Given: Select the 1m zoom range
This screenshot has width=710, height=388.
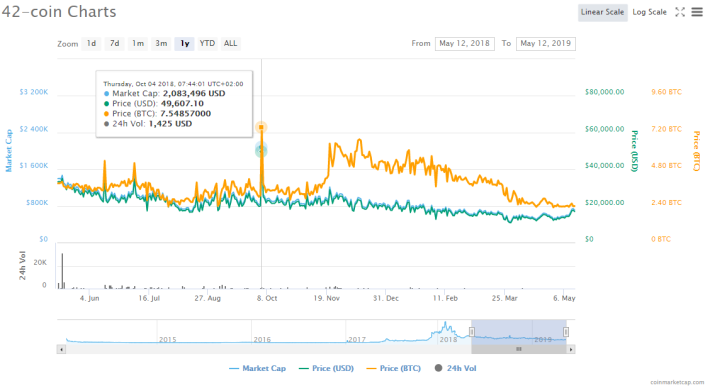Looking at the screenshot, I should pyautogui.click(x=138, y=43).
